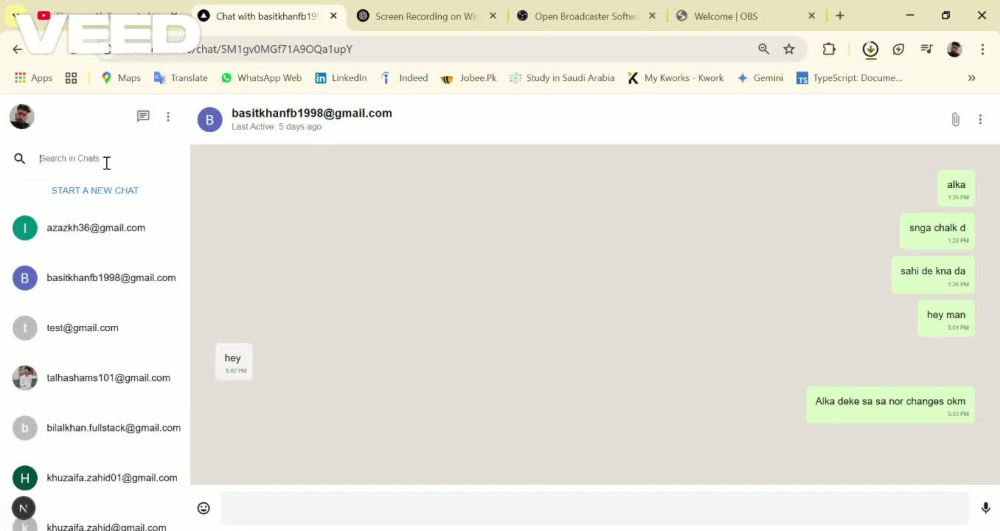Image resolution: width=1000 pixels, height=531 pixels.
Task: Select the Chat with basitkhanfb tab
Action: [267, 16]
